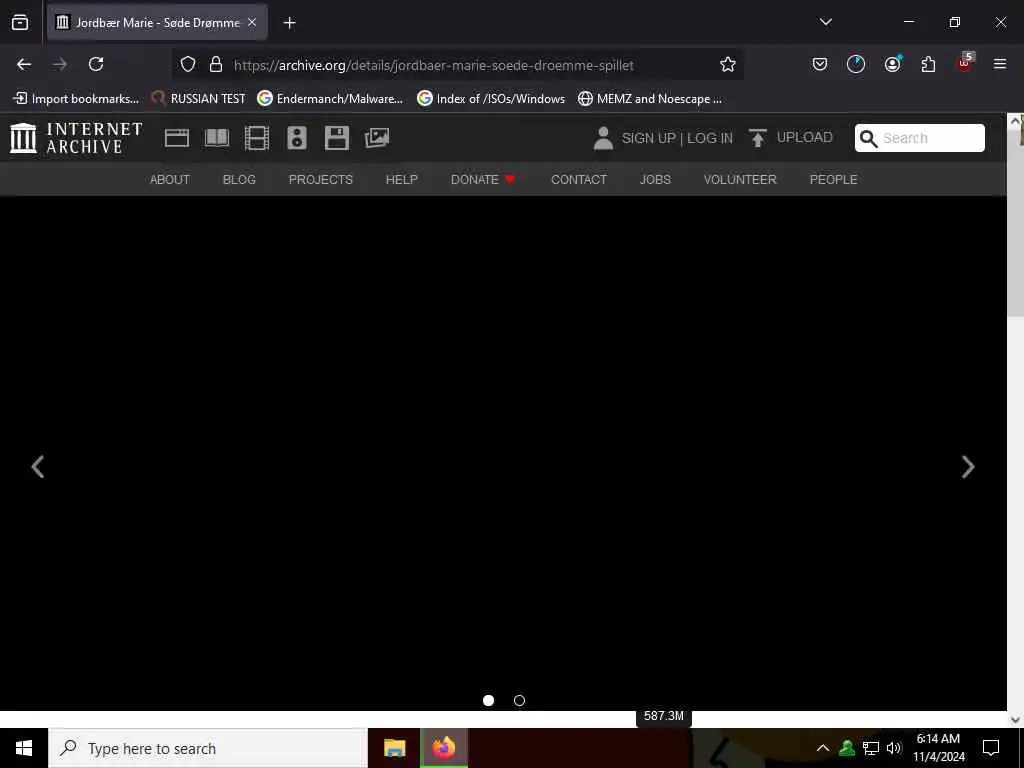Open the ABOUT menu item
The width and height of the screenshot is (1024, 768).
170,180
